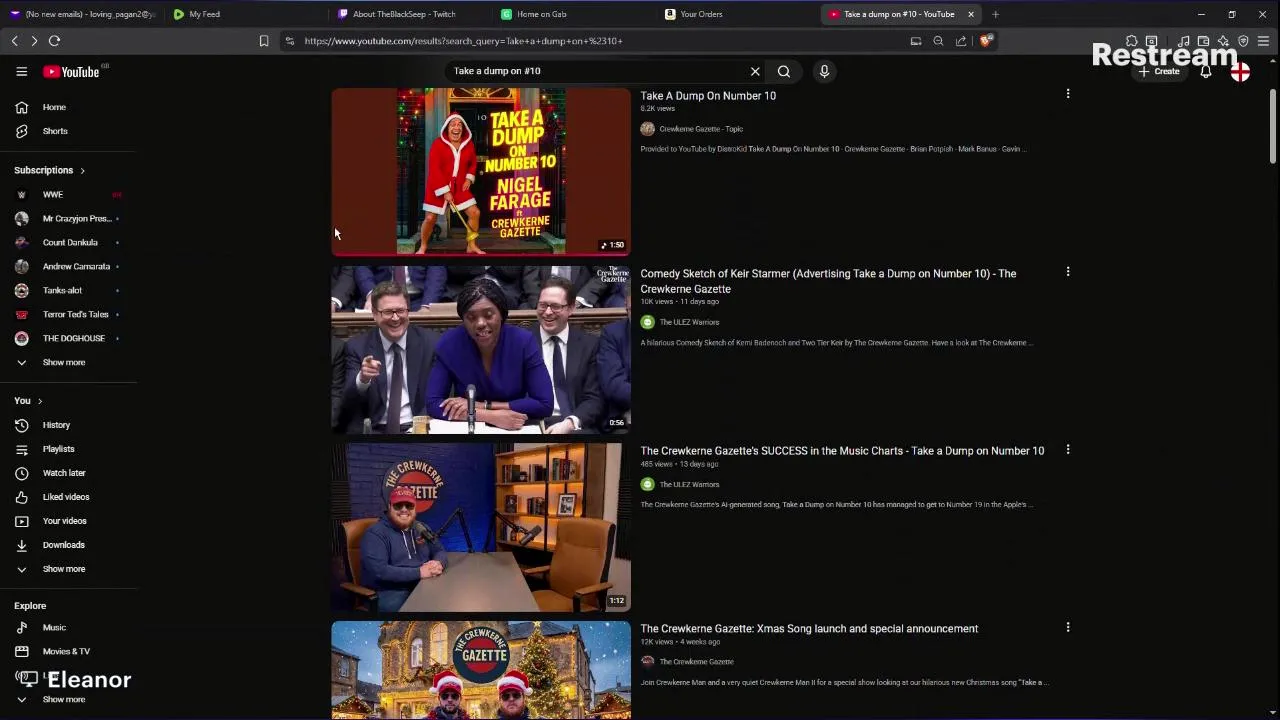Open Count Dankula subscription channel
The image size is (1280, 720).
[68, 242]
